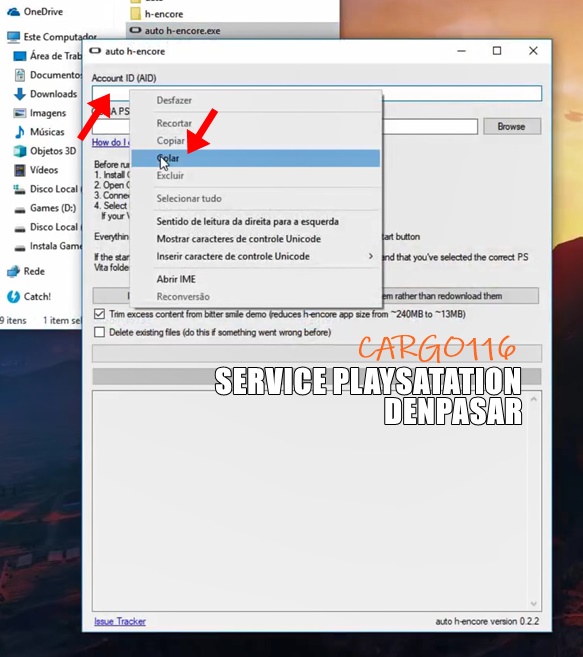Click the auto h-encore title bar app icon
This screenshot has width=583, height=657.
click(x=95, y=51)
